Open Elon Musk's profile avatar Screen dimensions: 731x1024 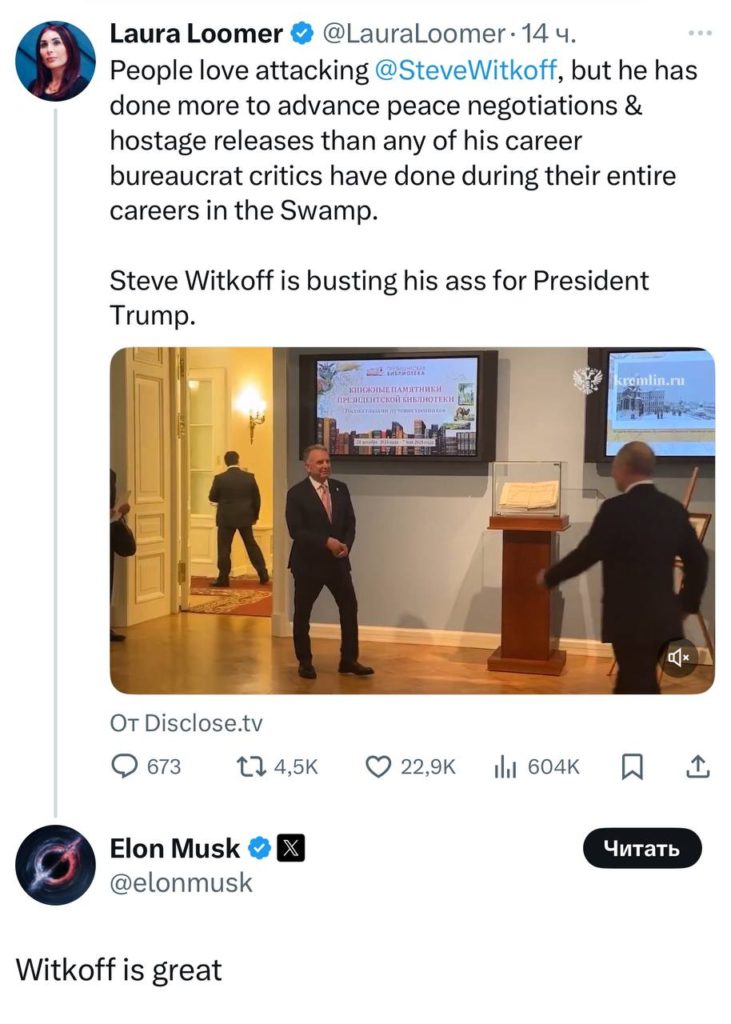click(x=55, y=865)
